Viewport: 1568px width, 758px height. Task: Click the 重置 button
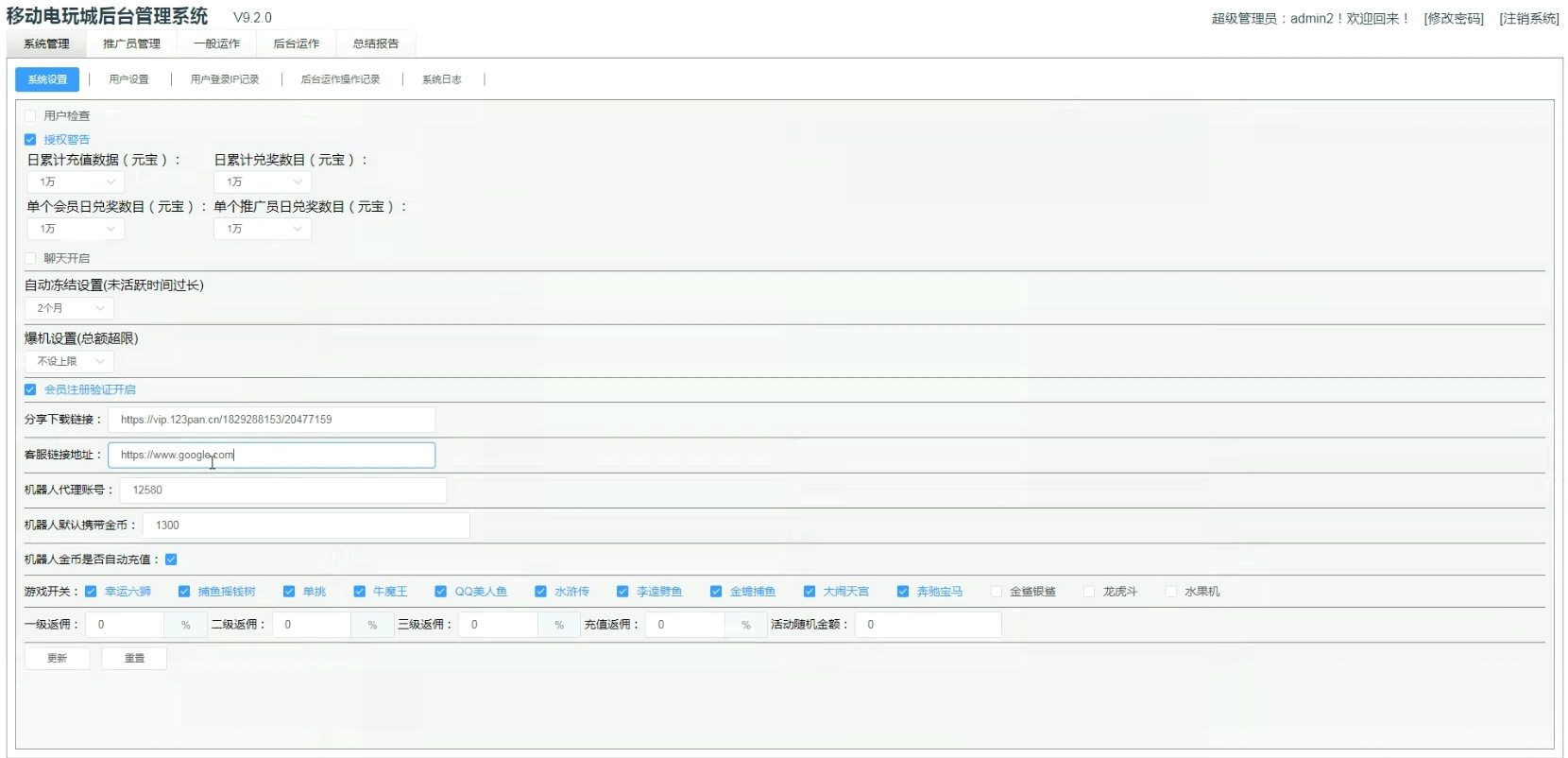(x=134, y=658)
